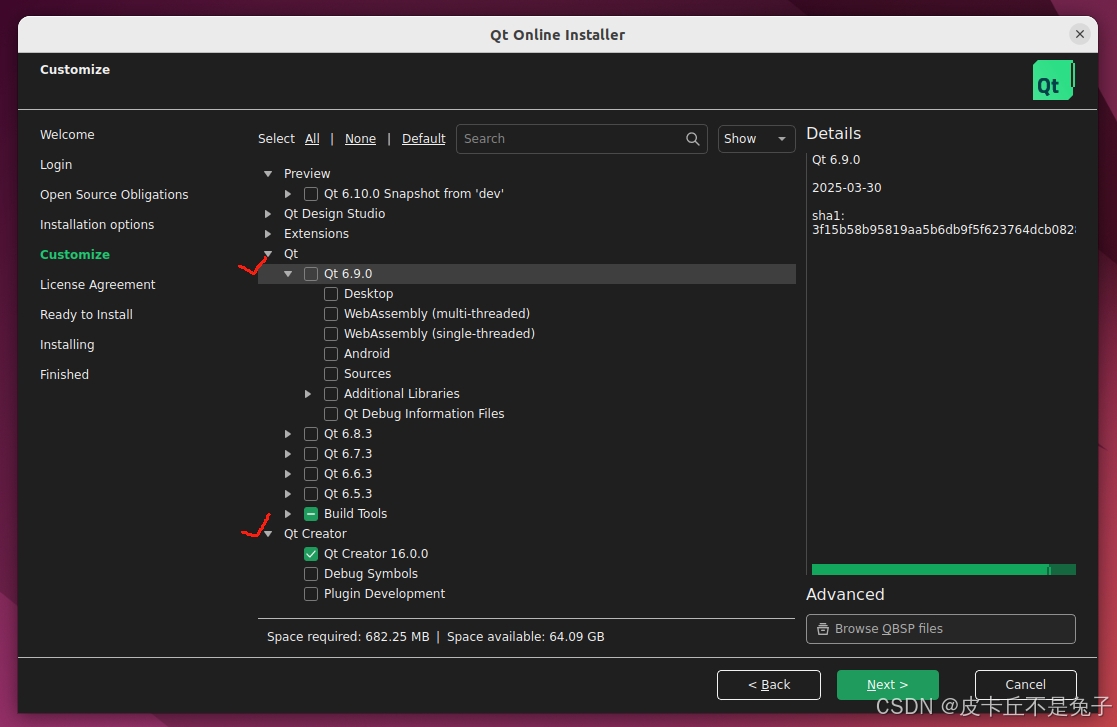Expand the Qt 6.8.3 node
This screenshot has width=1117, height=727.
coord(288,434)
